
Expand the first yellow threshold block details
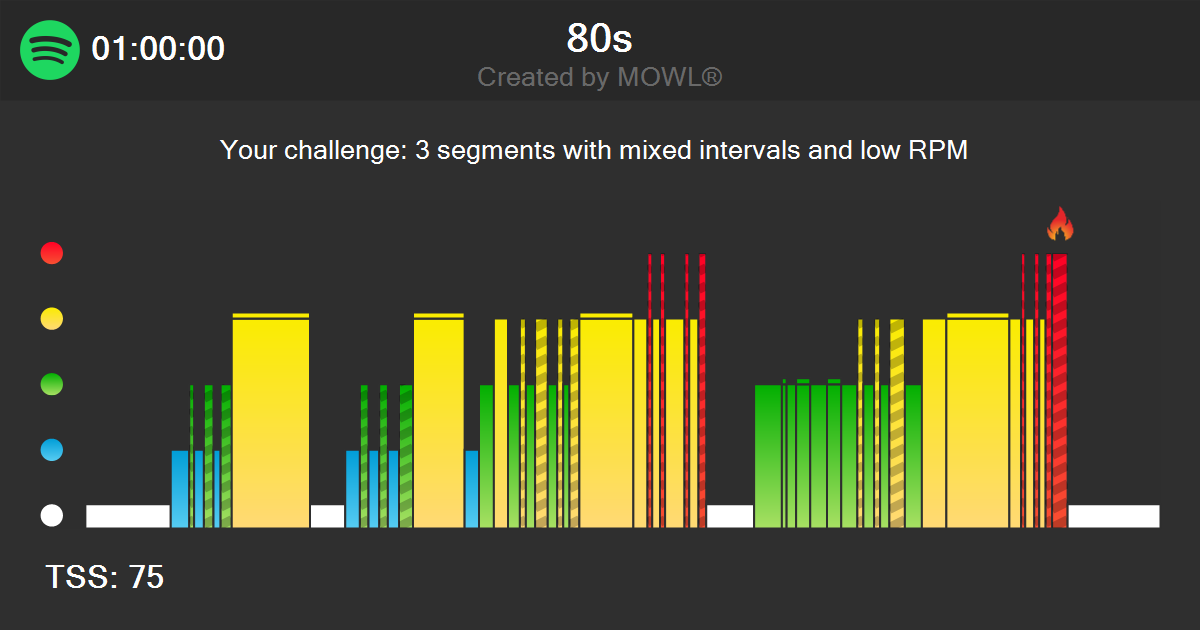click(270, 420)
